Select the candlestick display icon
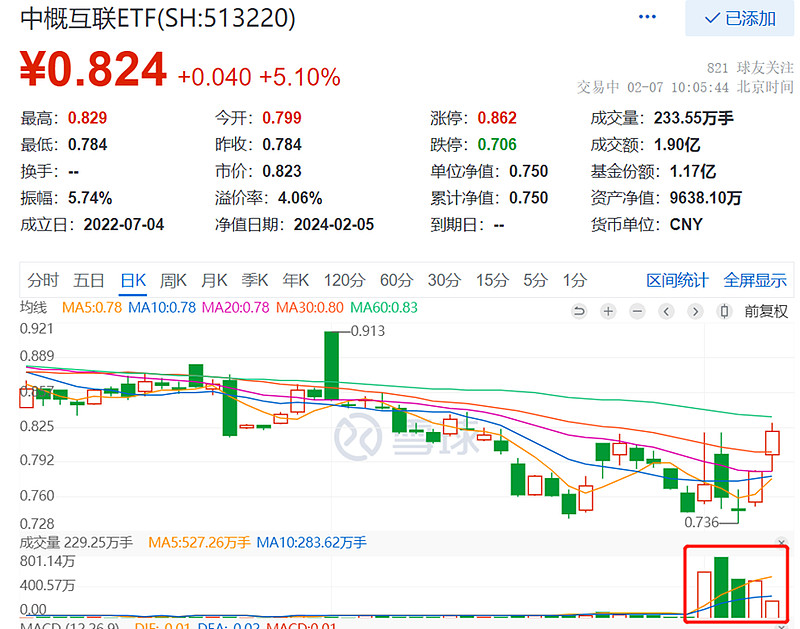The height and width of the screenshot is (629, 800). point(723,311)
